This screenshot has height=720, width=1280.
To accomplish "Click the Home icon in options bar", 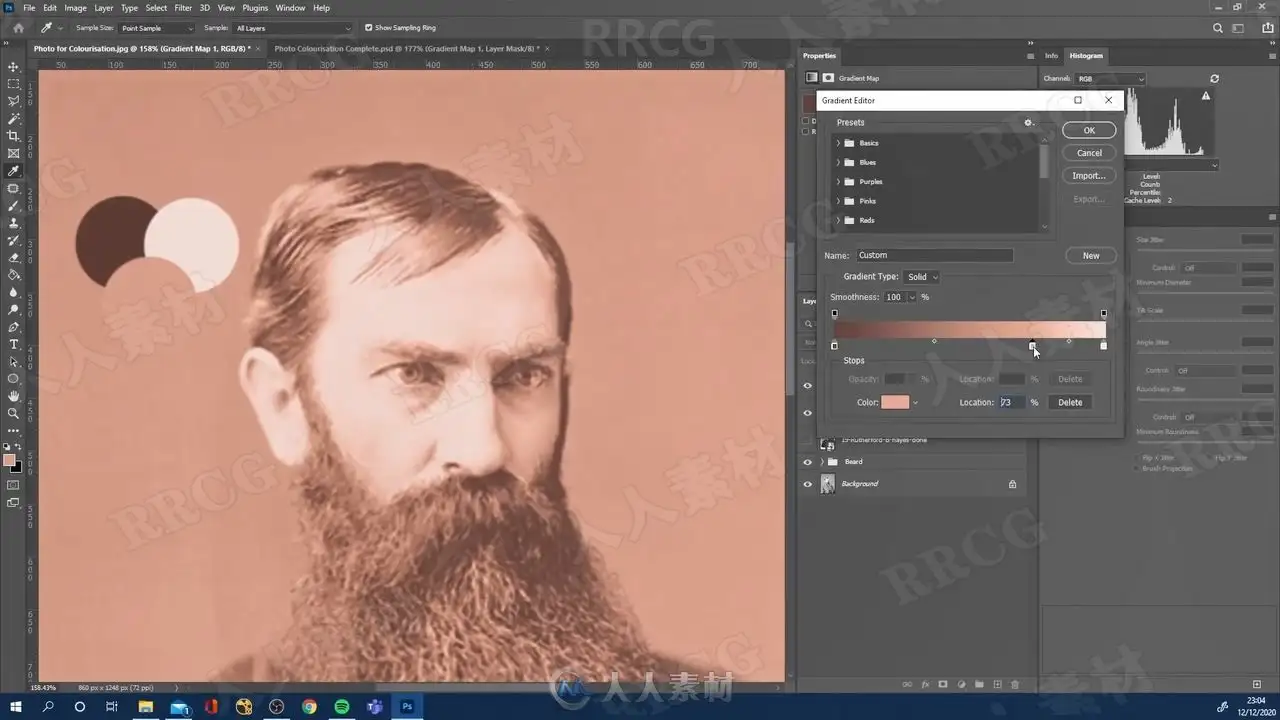I will pos(16,28).
